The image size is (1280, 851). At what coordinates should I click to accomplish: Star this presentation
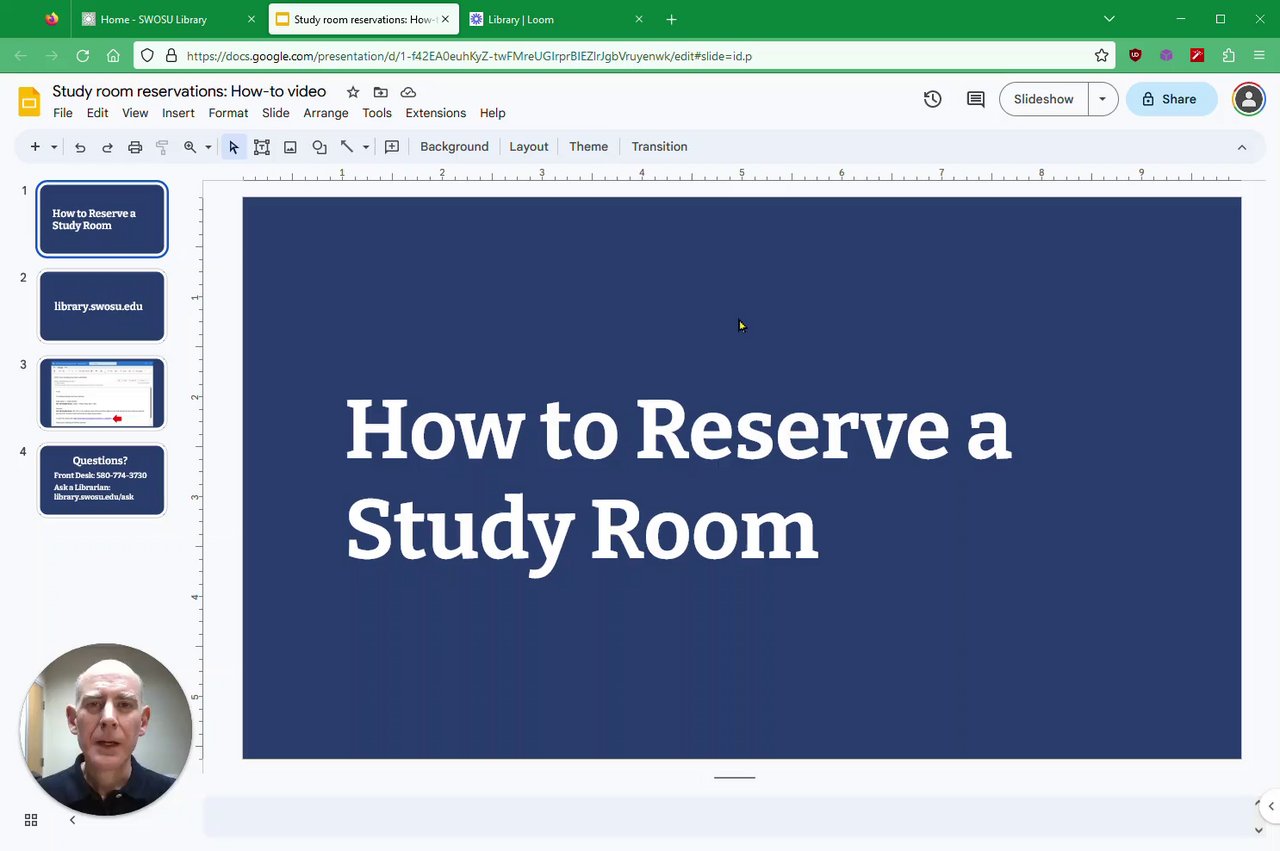(352, 92)
